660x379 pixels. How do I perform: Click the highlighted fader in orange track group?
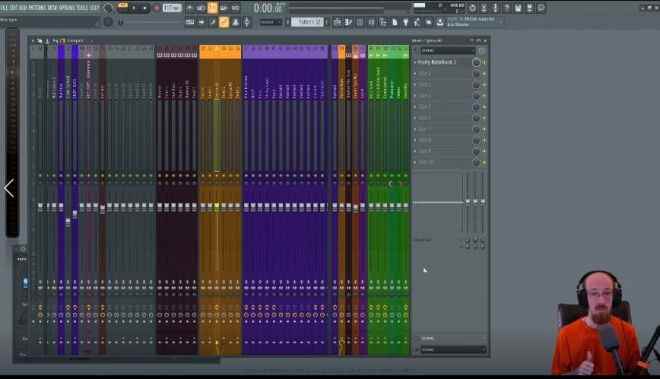[x=217, y=206]
